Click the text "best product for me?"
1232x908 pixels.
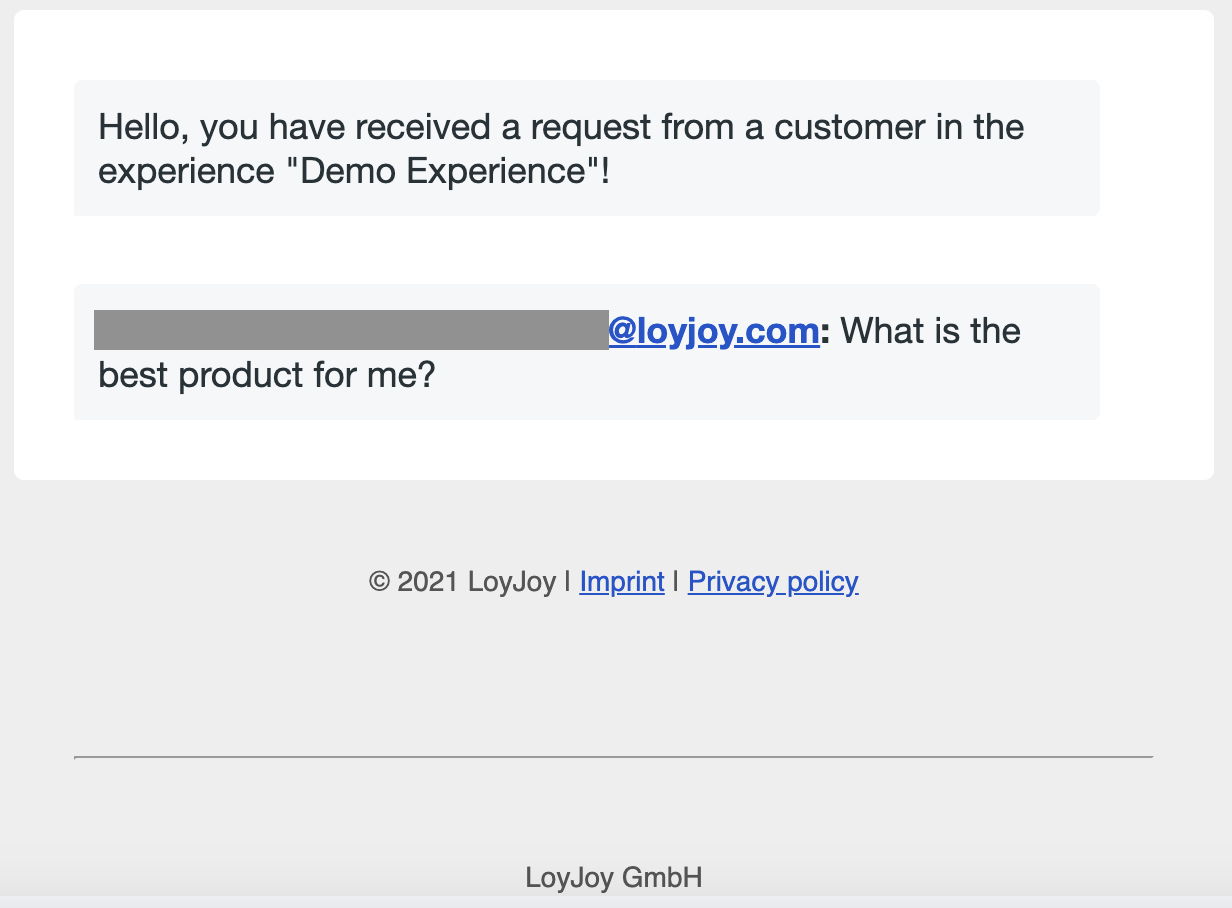pos(267,375)
